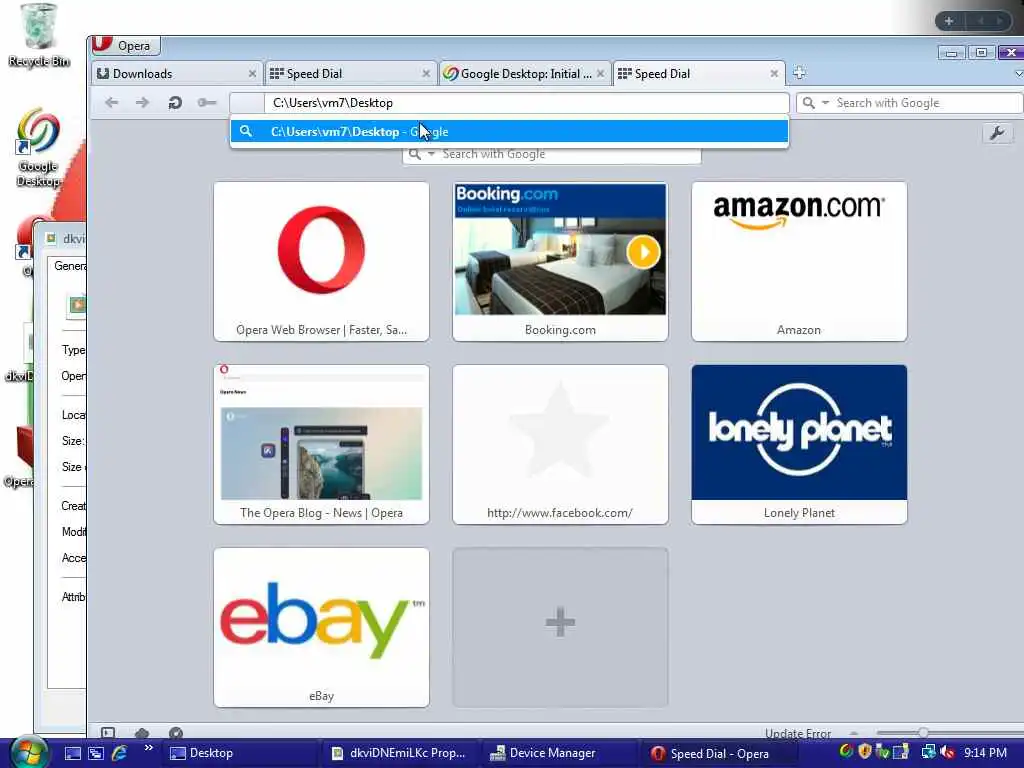This screenshot has height=768, width=1024.
Task: Add a new Speed Dial entry
Action: click(x=560, y=627)
